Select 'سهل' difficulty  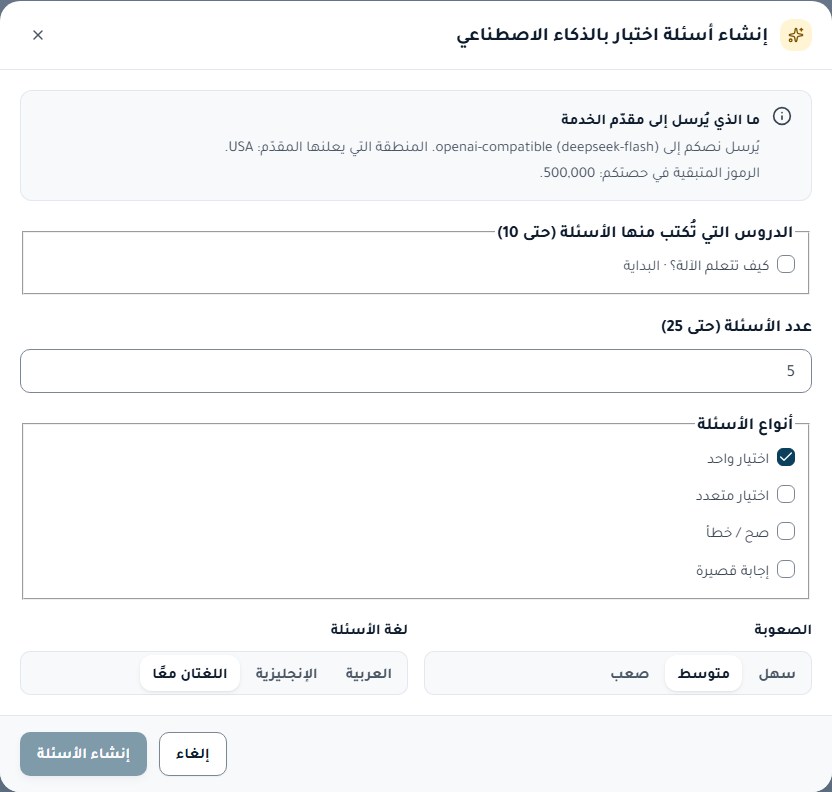click(777, 673)
